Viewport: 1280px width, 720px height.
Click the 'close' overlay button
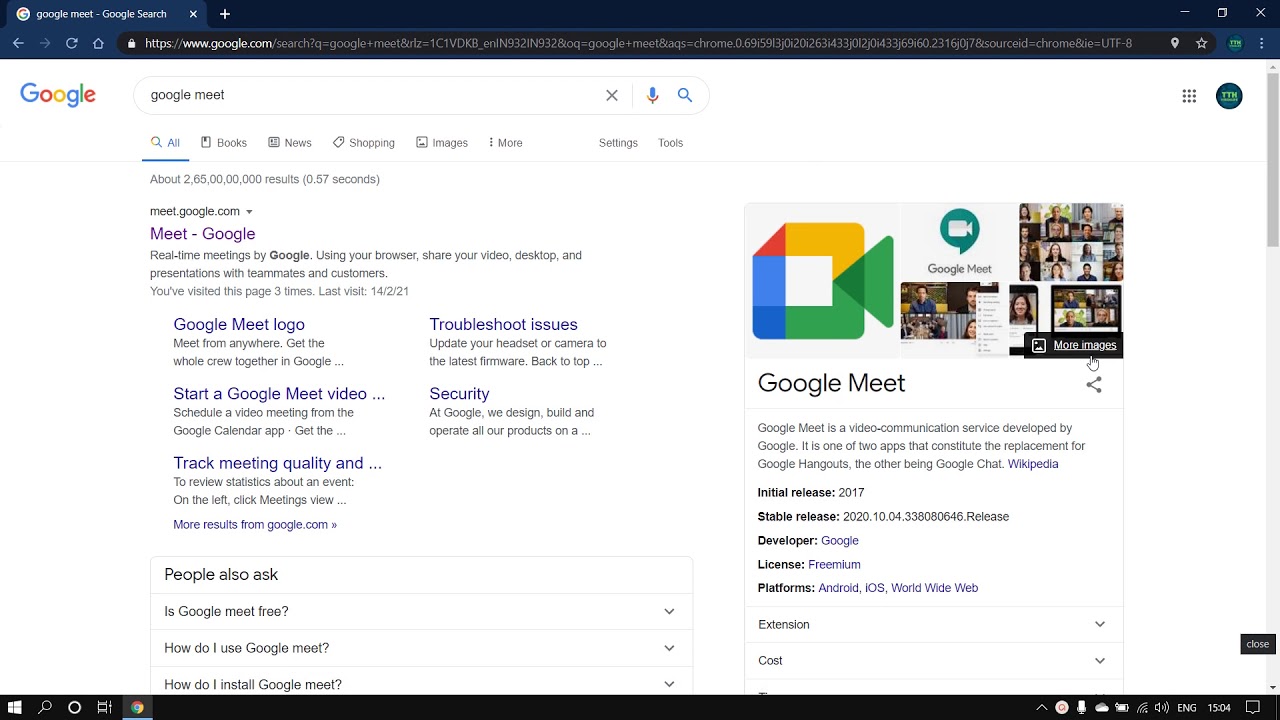1257,644
